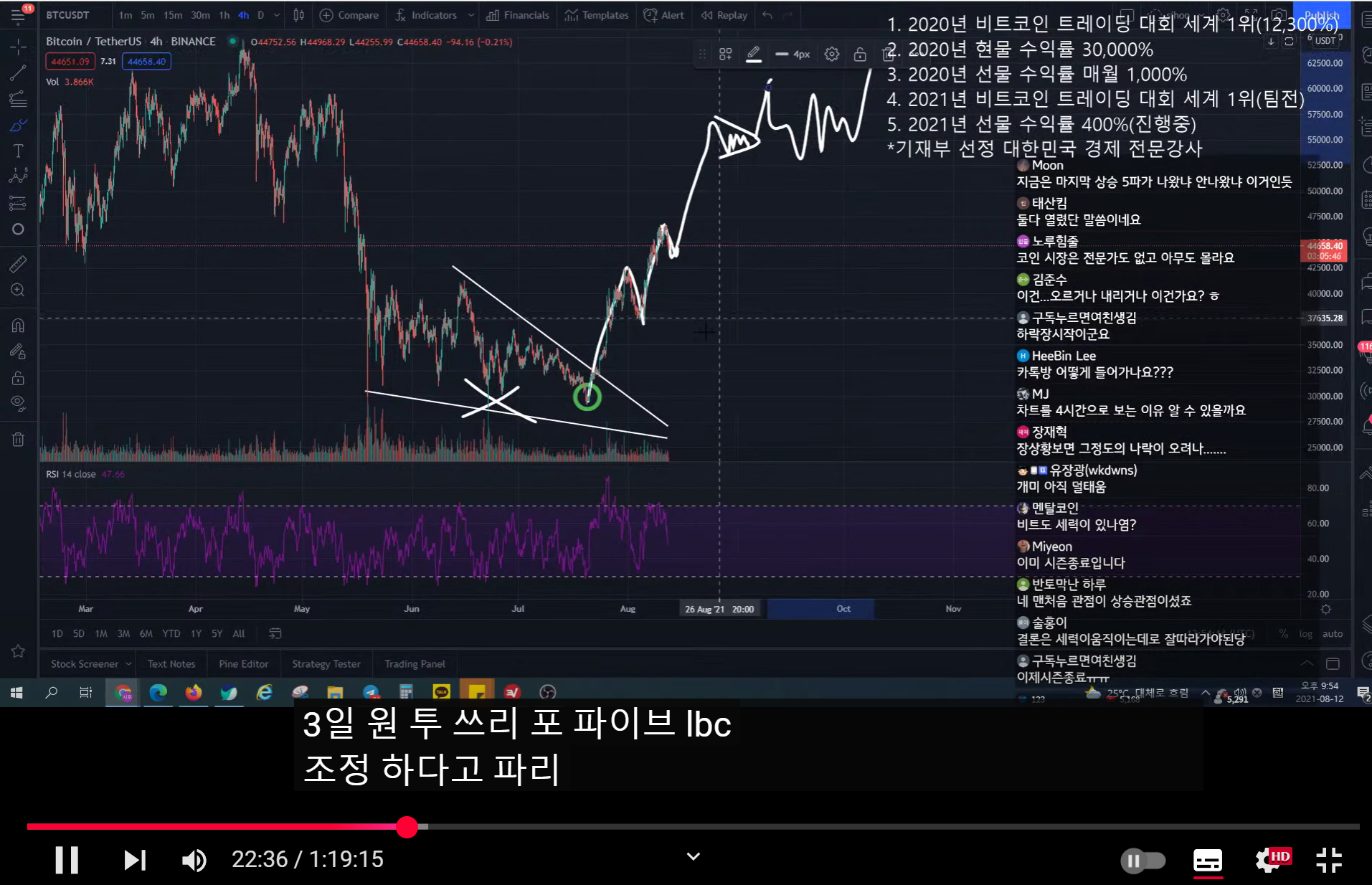Screen dimensions: 1372x885
Task: Open the shapes and icons tool
Action: (18, 229)
